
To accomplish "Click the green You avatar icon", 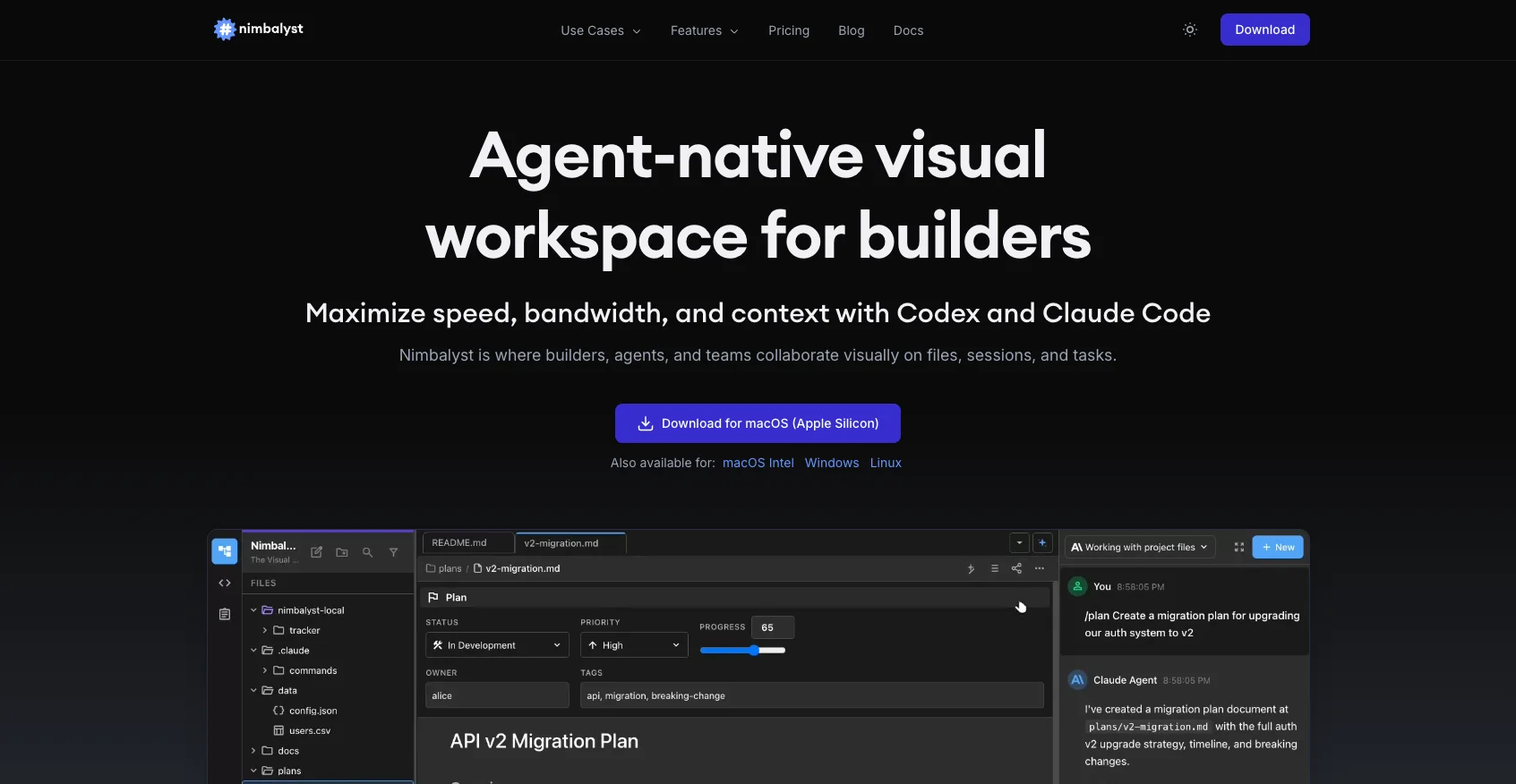I will click(x=1078, y=586).
